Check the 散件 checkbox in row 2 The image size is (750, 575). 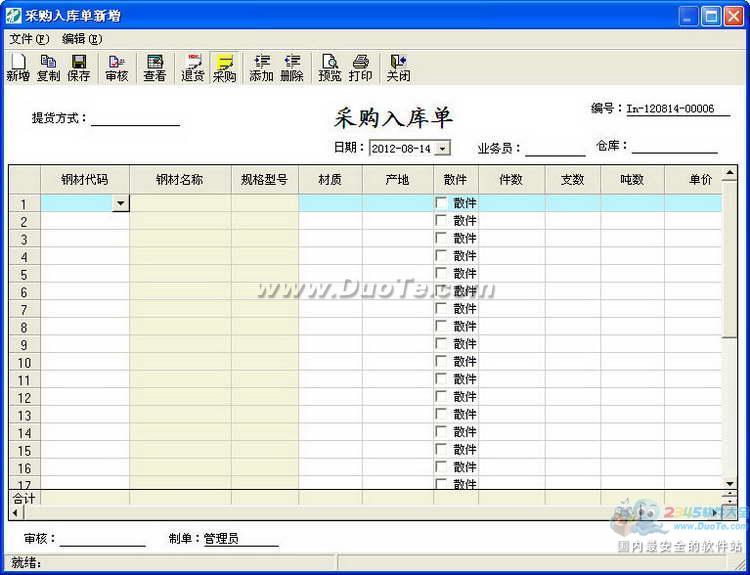point(441,221)
